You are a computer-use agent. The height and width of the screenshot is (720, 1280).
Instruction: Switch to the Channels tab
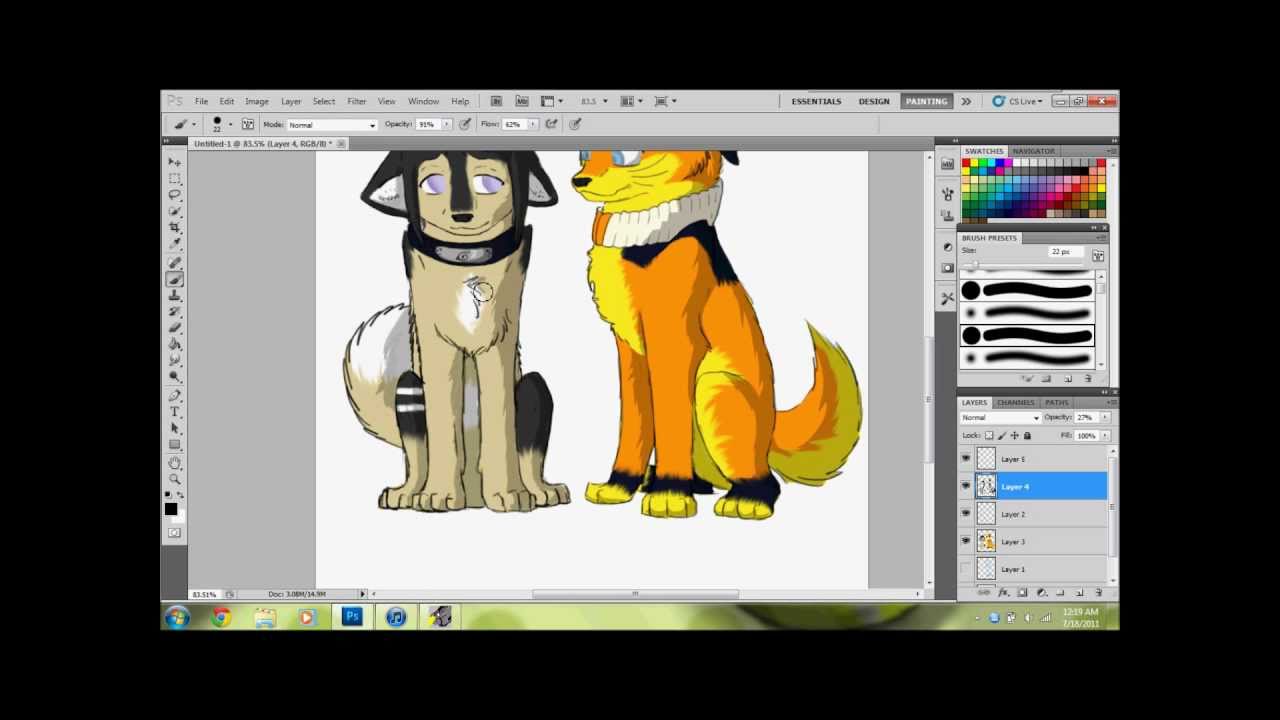(1015, 403)
